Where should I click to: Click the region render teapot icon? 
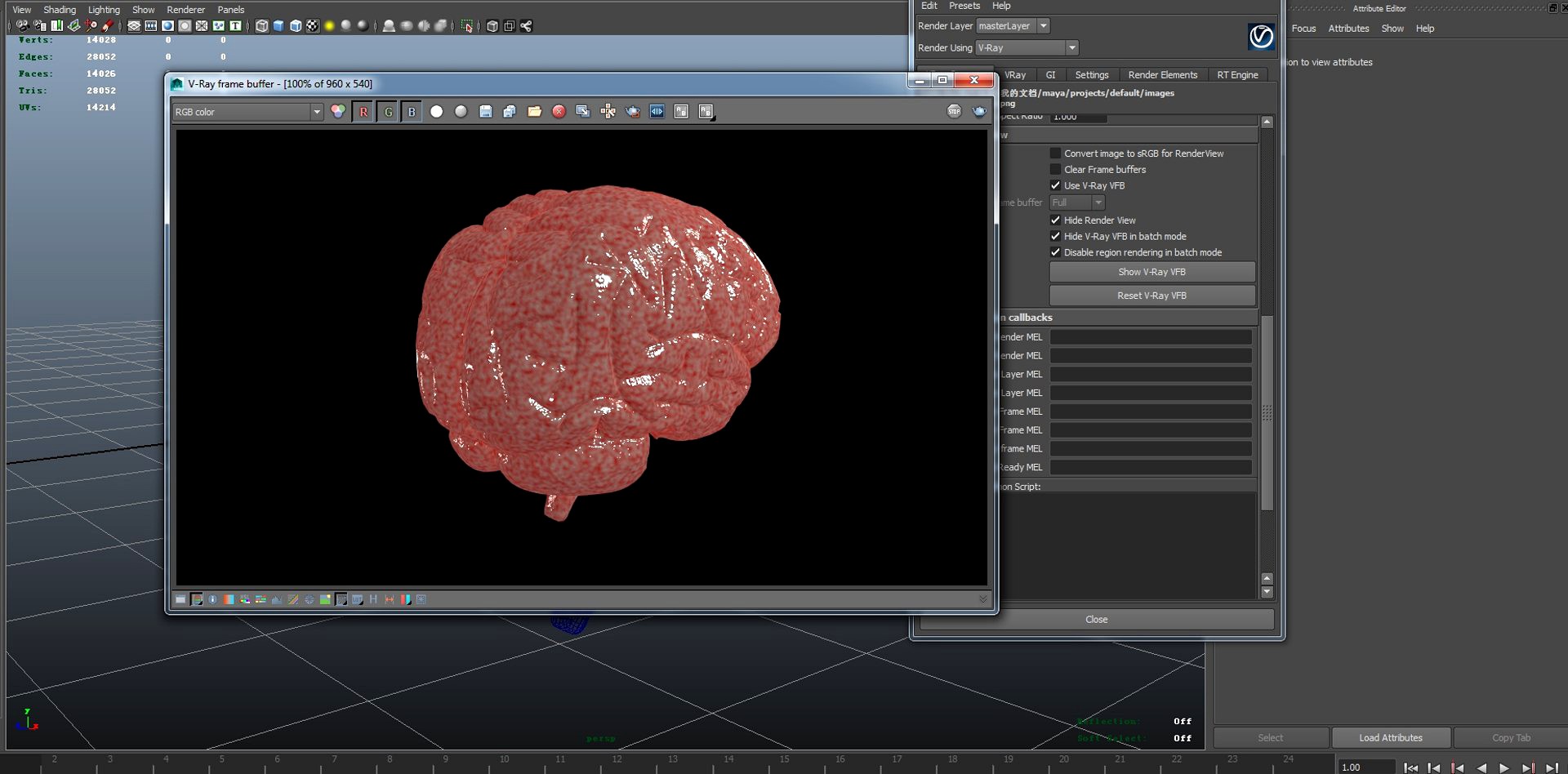633,112
